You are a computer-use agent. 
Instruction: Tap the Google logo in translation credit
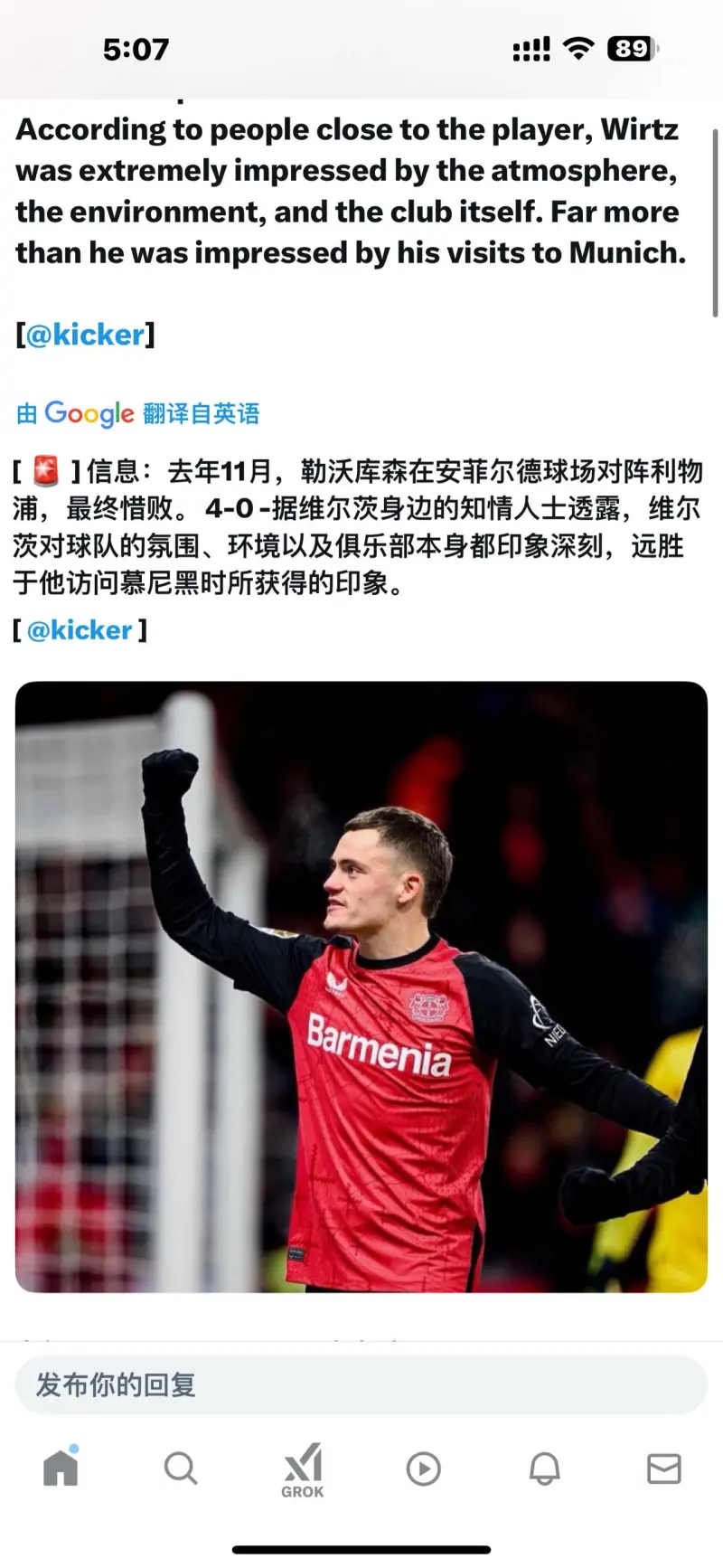[x=89, y=414]
